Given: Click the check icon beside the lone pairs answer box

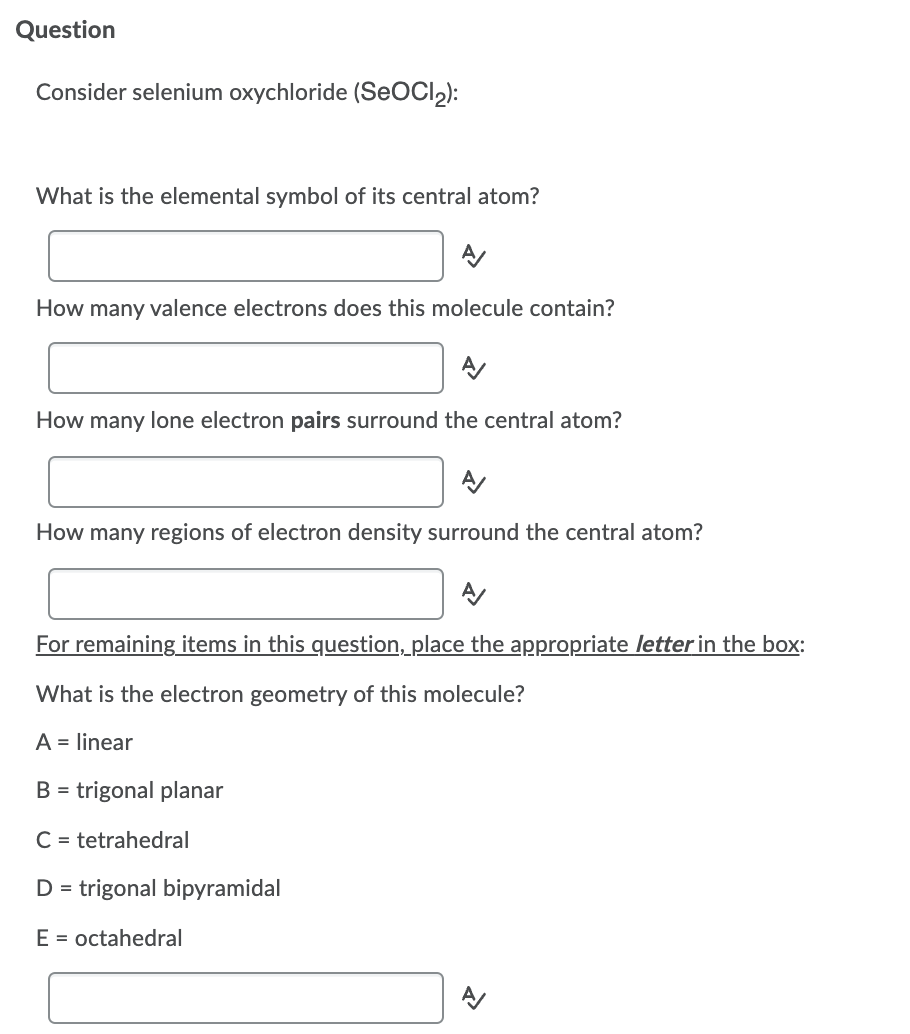Looking at the screenshot, I should pyautogui.click(x=474, y=482).
